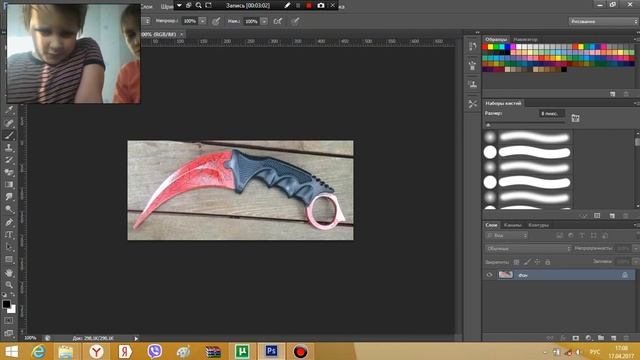The width and height of the screenshot is (640, 360).
Task: Open the Рисование workspace dropdown
Action: (x=603, y=21)
